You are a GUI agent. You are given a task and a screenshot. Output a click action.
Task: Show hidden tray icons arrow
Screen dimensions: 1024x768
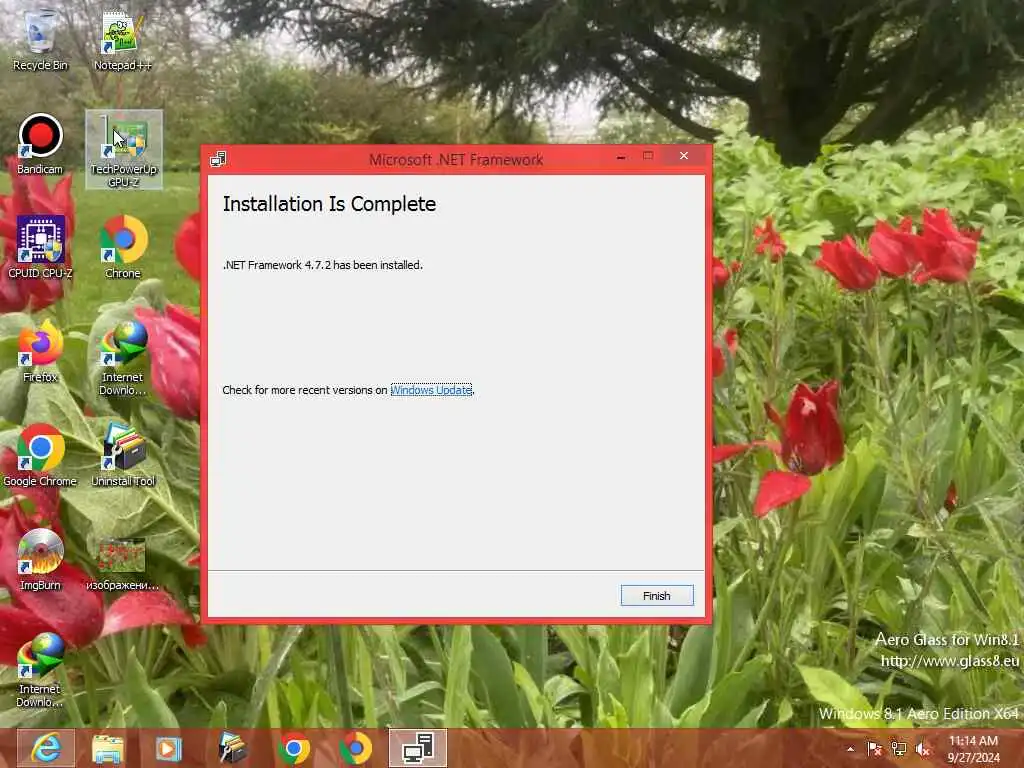pyautogui.click(x=850, y=749)
